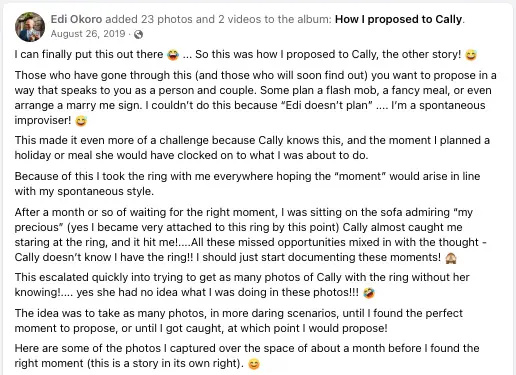The height and width of the screenshot is (375, 516).
Task: Click the smiling emoji after 'other story!'
Action: point(471,55)
